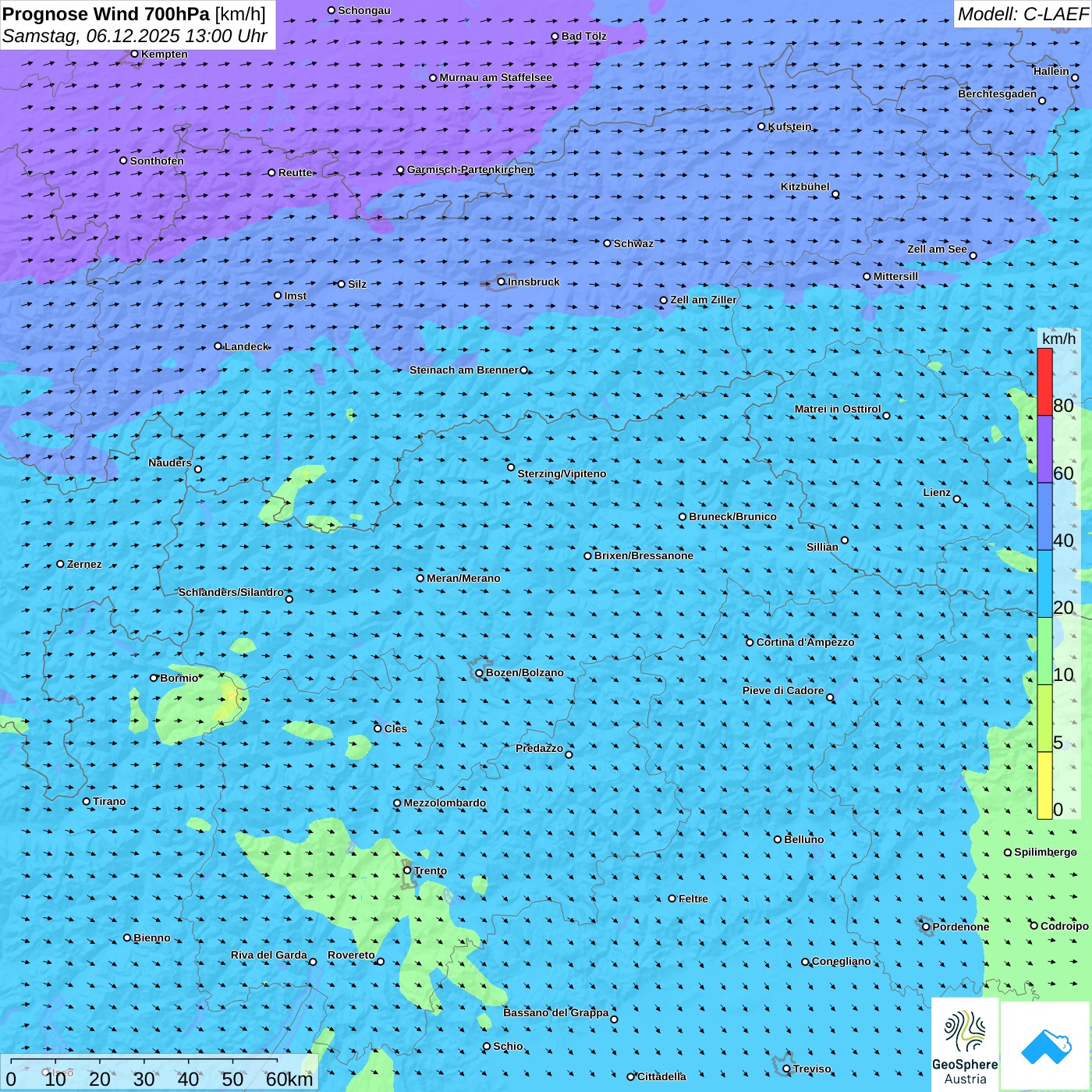This screenshot has width=1092, height=1092.
Task: Click the 'Modell: C-LAEF' label
Action: point(1023,14)
